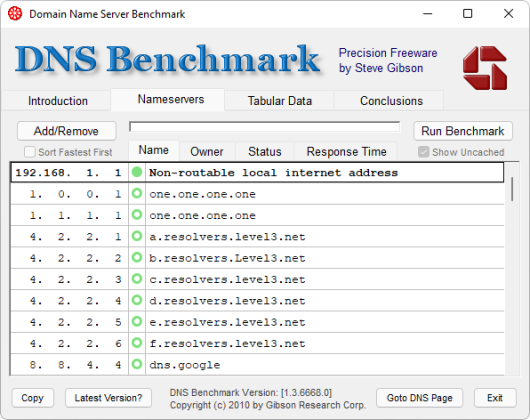
Task: Select one.one.one.one name in 1.0.0.1 row
Action: click(x=202, y=194)
